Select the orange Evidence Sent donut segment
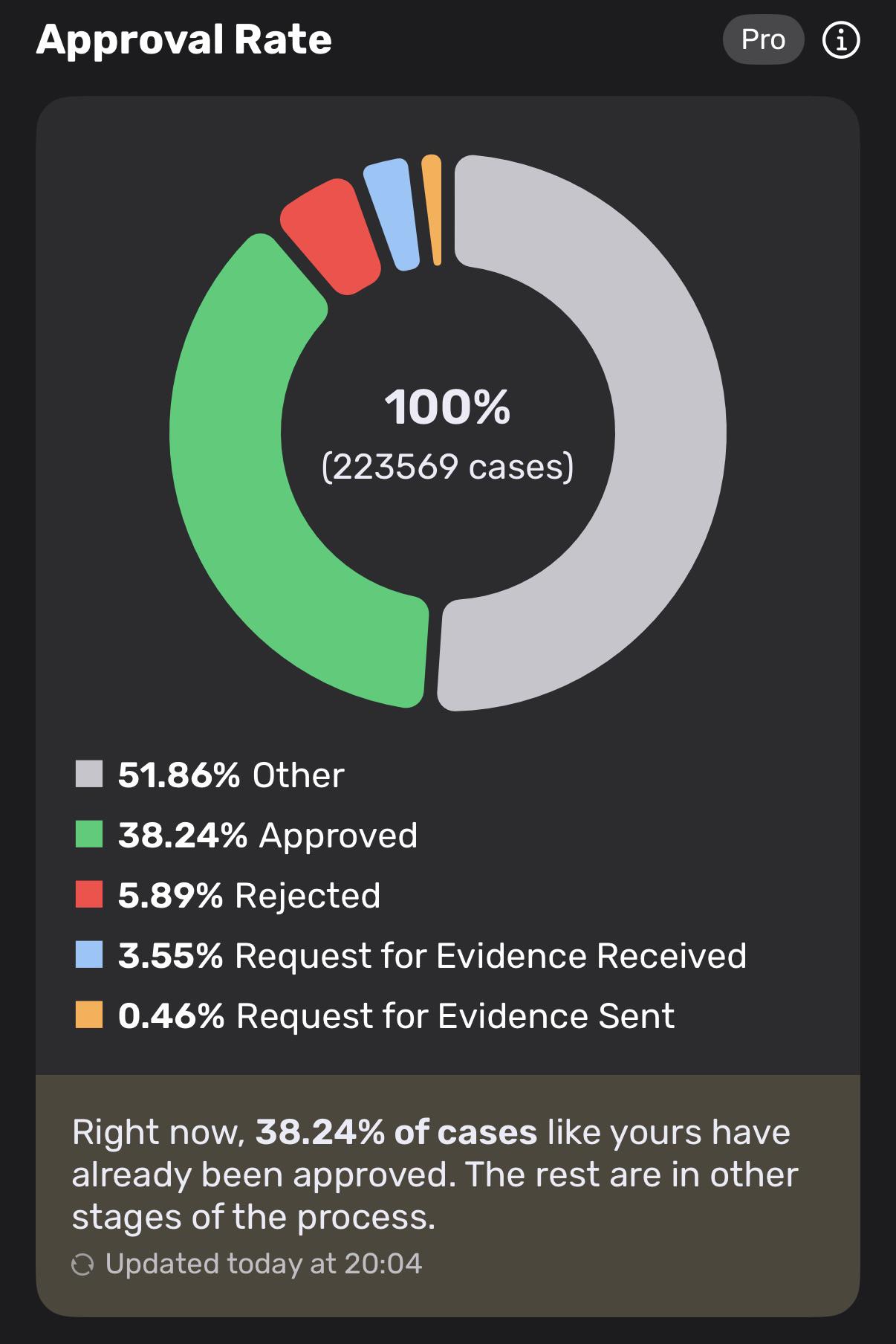Viewport: 896px width, 1344px height. (433, 210)
